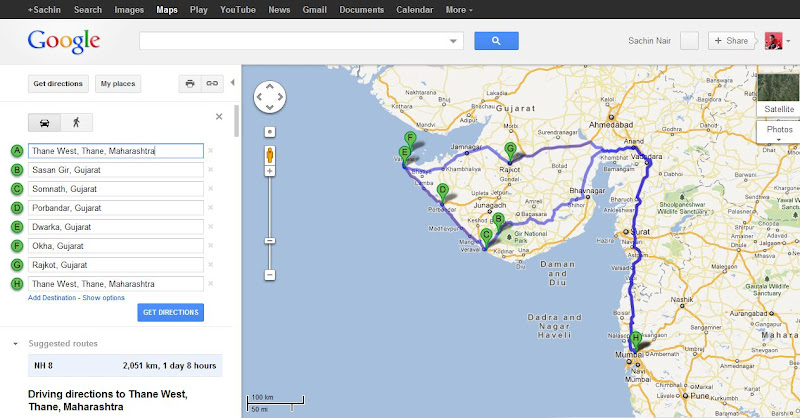Collapse the Suggested routes section
Screen dimensions: 800x418
pyautogui.click(x=15, y=343)
